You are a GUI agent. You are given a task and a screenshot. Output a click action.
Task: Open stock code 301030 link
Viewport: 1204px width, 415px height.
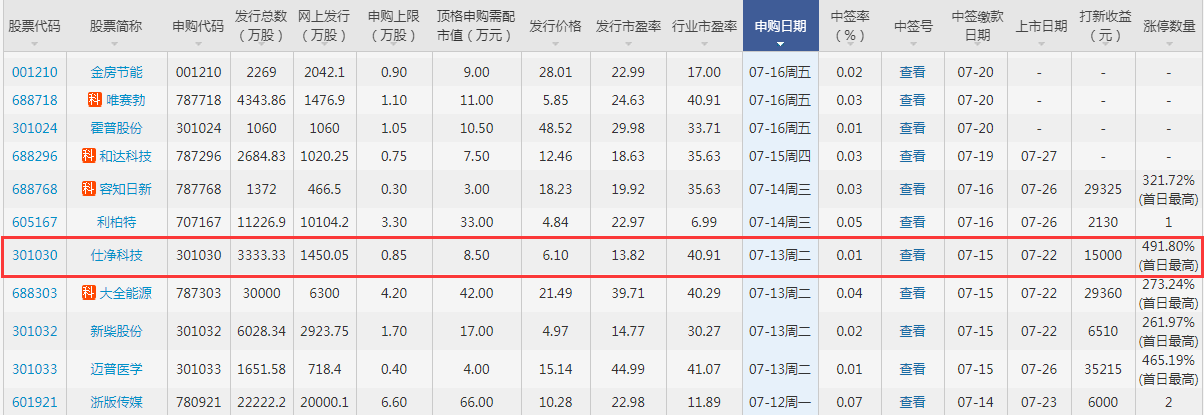[34, 255]
